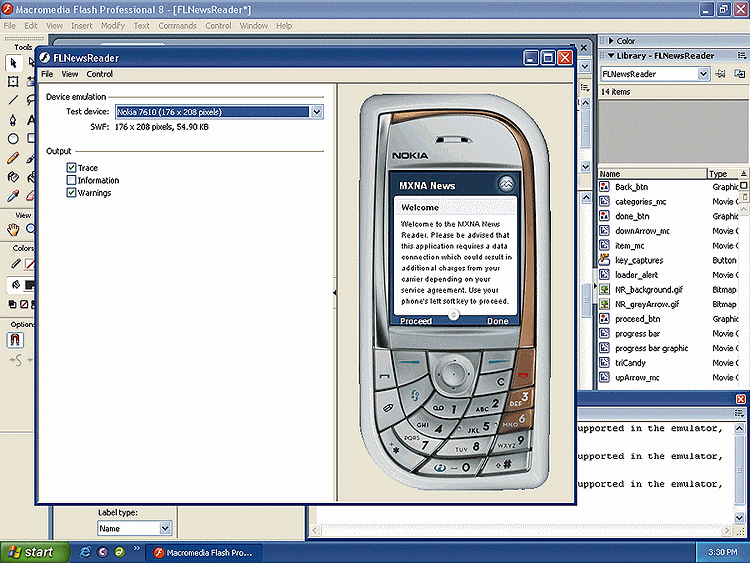The height and width of the screenshot is (563, 750).
Task: Select the Selection arrow tool
Action: (13, 63)
